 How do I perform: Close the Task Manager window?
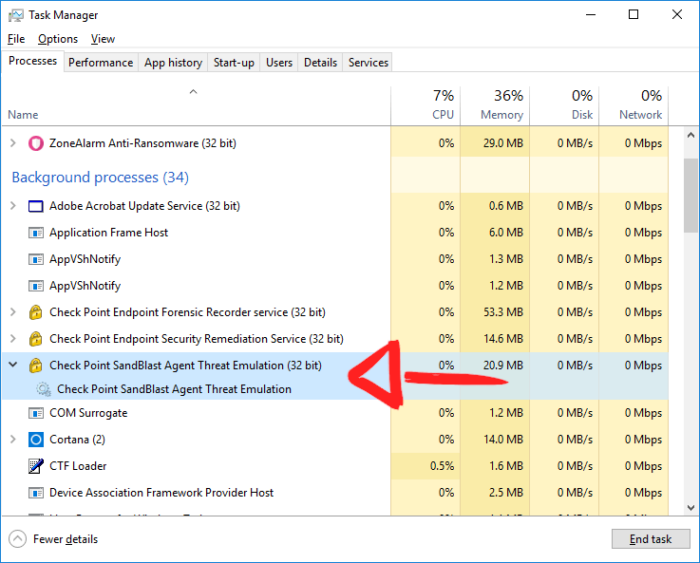[677, 15]
